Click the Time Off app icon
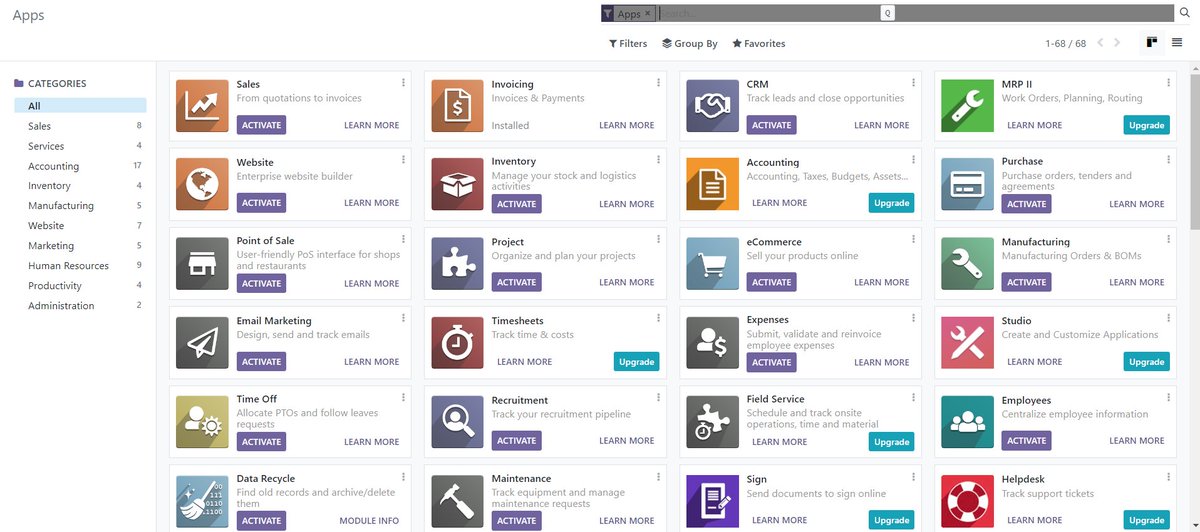 click(202, 421)
